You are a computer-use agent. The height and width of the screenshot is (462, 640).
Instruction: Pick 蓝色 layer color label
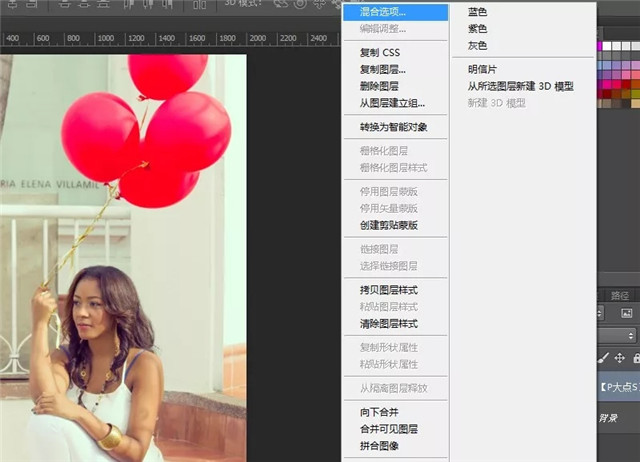click(477, 12)
